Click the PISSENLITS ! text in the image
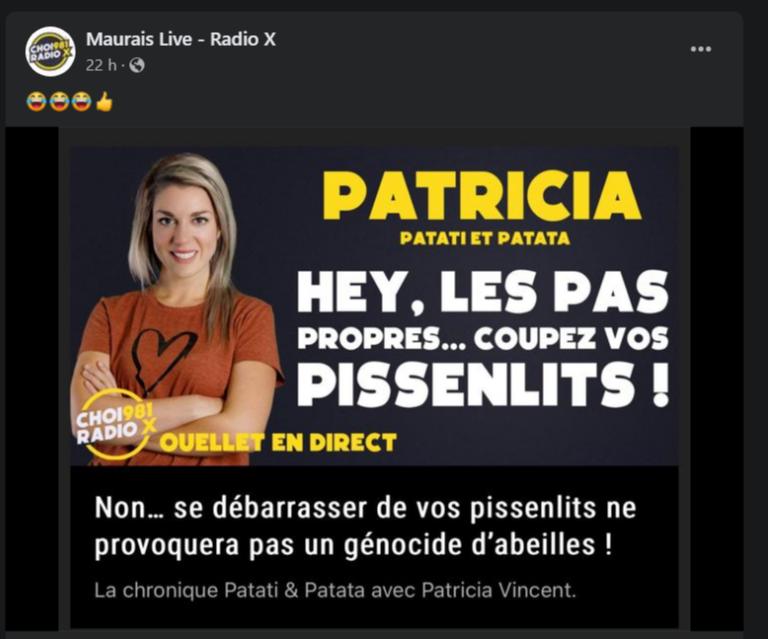The width and height of the screenshot is (768, 639). point(483,385)
